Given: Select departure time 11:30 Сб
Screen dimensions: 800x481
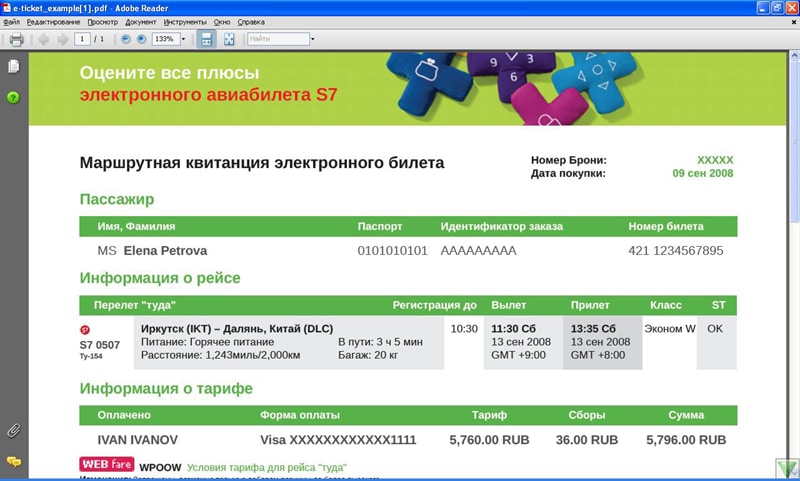Looking at the screenshot, I should pyautogui.click(x=513, y=328).
